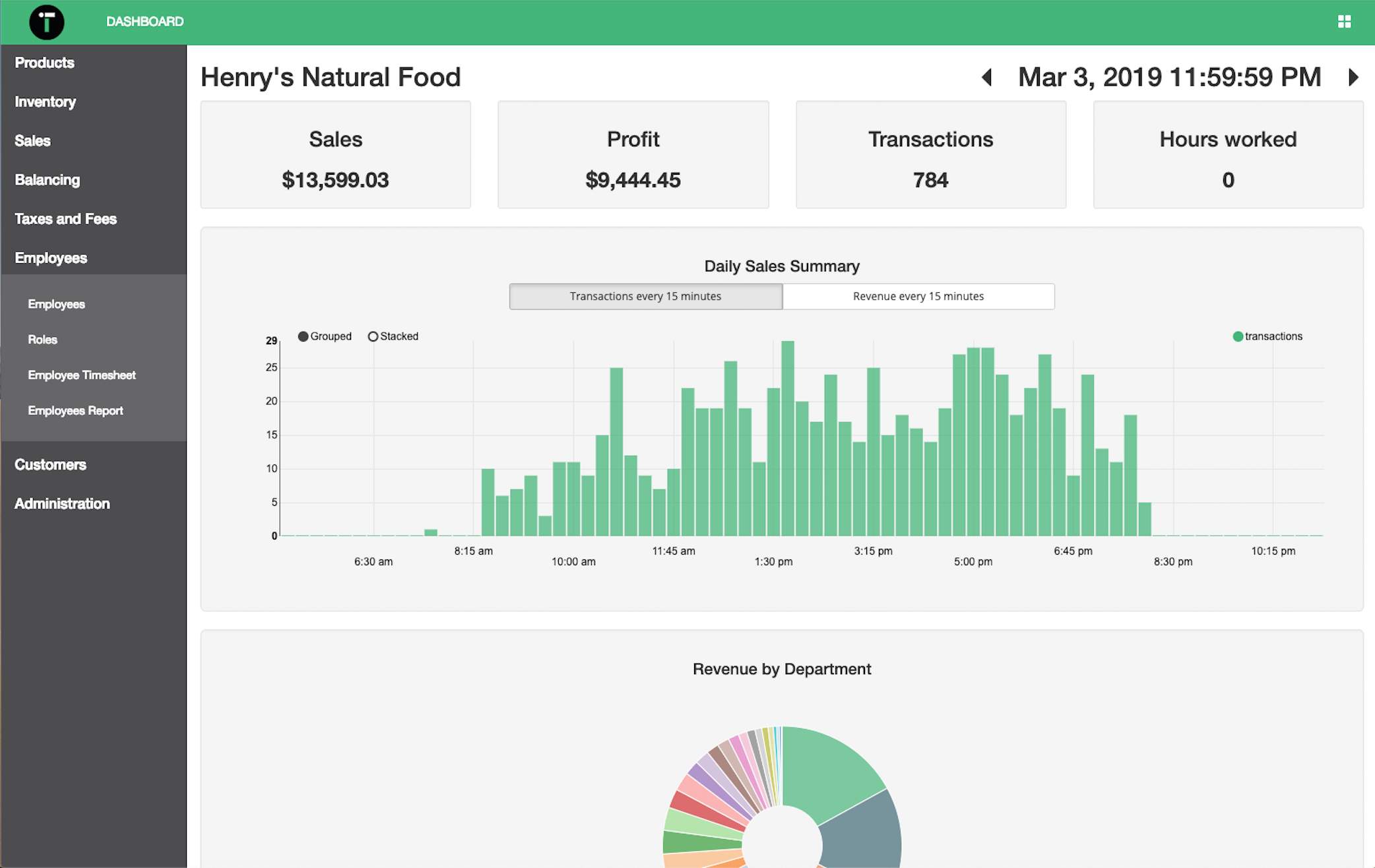Open Taxes and Fees section
The width and height of the screenshot is (1375, 868).
click(65, 219)
